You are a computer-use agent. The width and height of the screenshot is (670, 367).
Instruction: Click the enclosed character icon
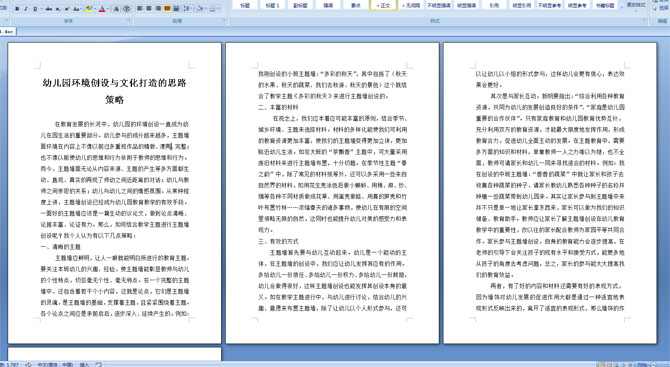pyautogui.click(x=127, y=9)
